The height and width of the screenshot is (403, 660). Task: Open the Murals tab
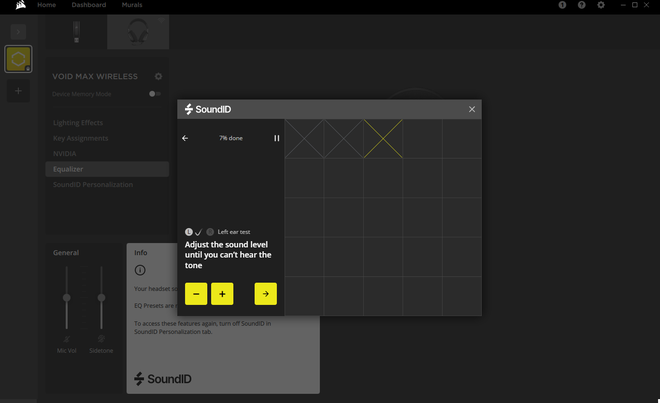[x=133, y=5]
